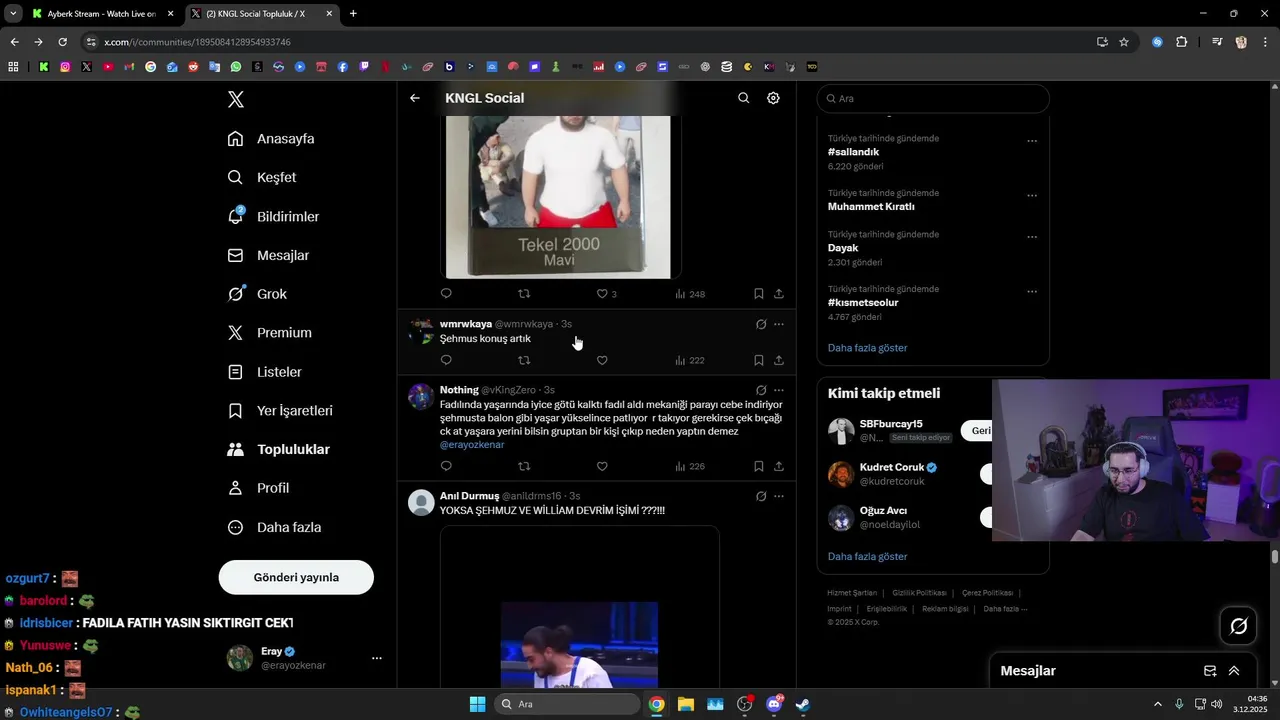Open Profil page
The width and height of the screenshot is (1280, 720).
pyautogui.click(x=258, y=488)
